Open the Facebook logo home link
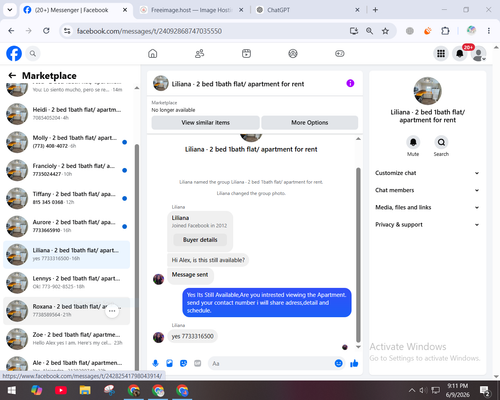The image size is (500, 400). coord(14,53)
